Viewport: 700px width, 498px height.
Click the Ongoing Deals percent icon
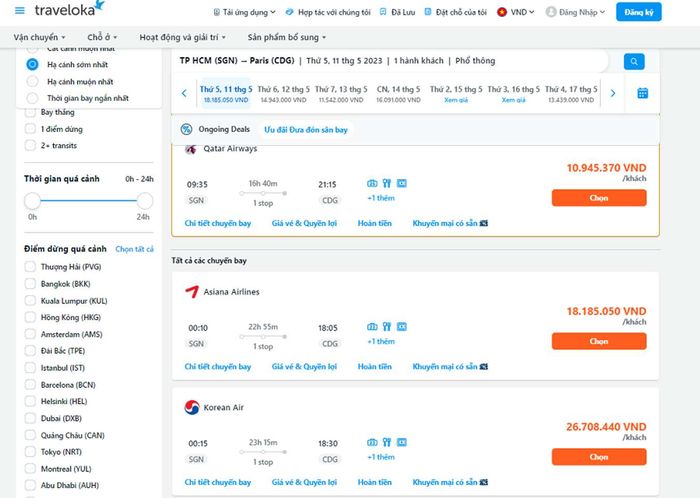point(186,129)
